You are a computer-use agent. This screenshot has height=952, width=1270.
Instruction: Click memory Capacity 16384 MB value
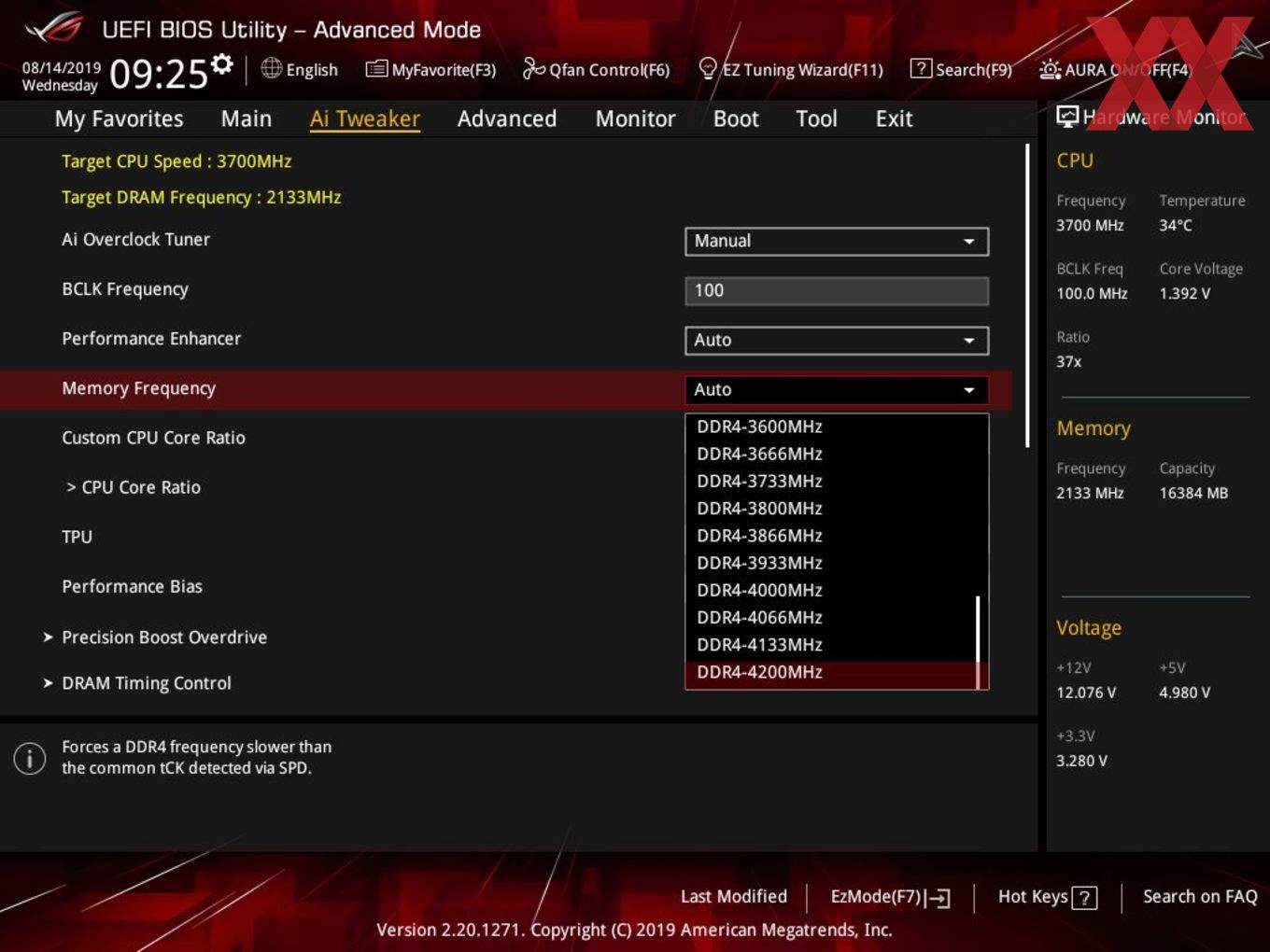pyautogui.click(x=1193, y=493)
